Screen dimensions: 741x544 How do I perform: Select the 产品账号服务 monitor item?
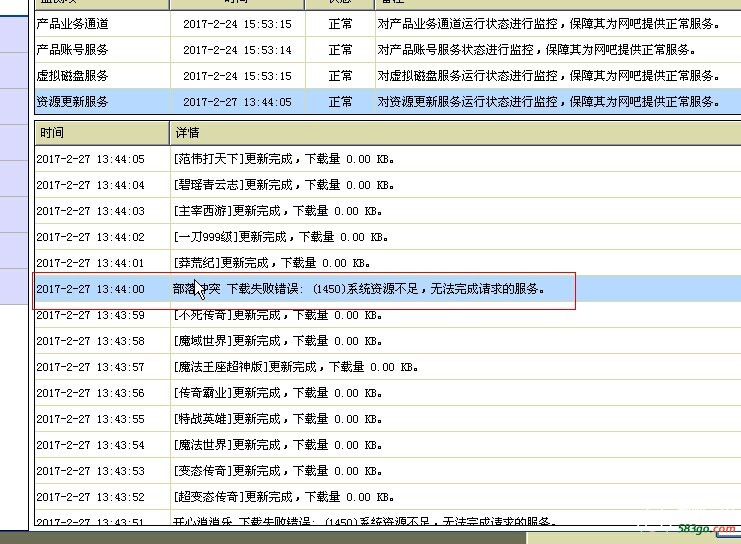pos(72,50)
